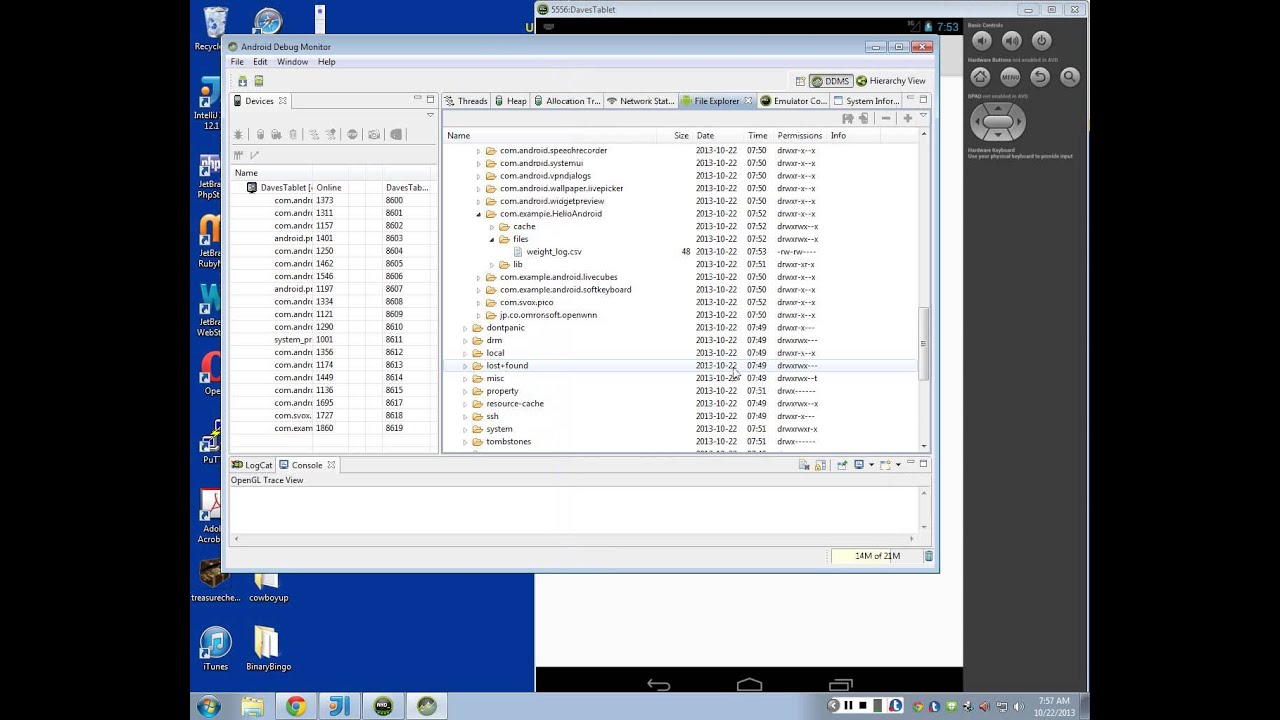This screenshot has width=1280, height=720.
Task: Click the Home hardware button in emulator
Action: click(980, 77)
